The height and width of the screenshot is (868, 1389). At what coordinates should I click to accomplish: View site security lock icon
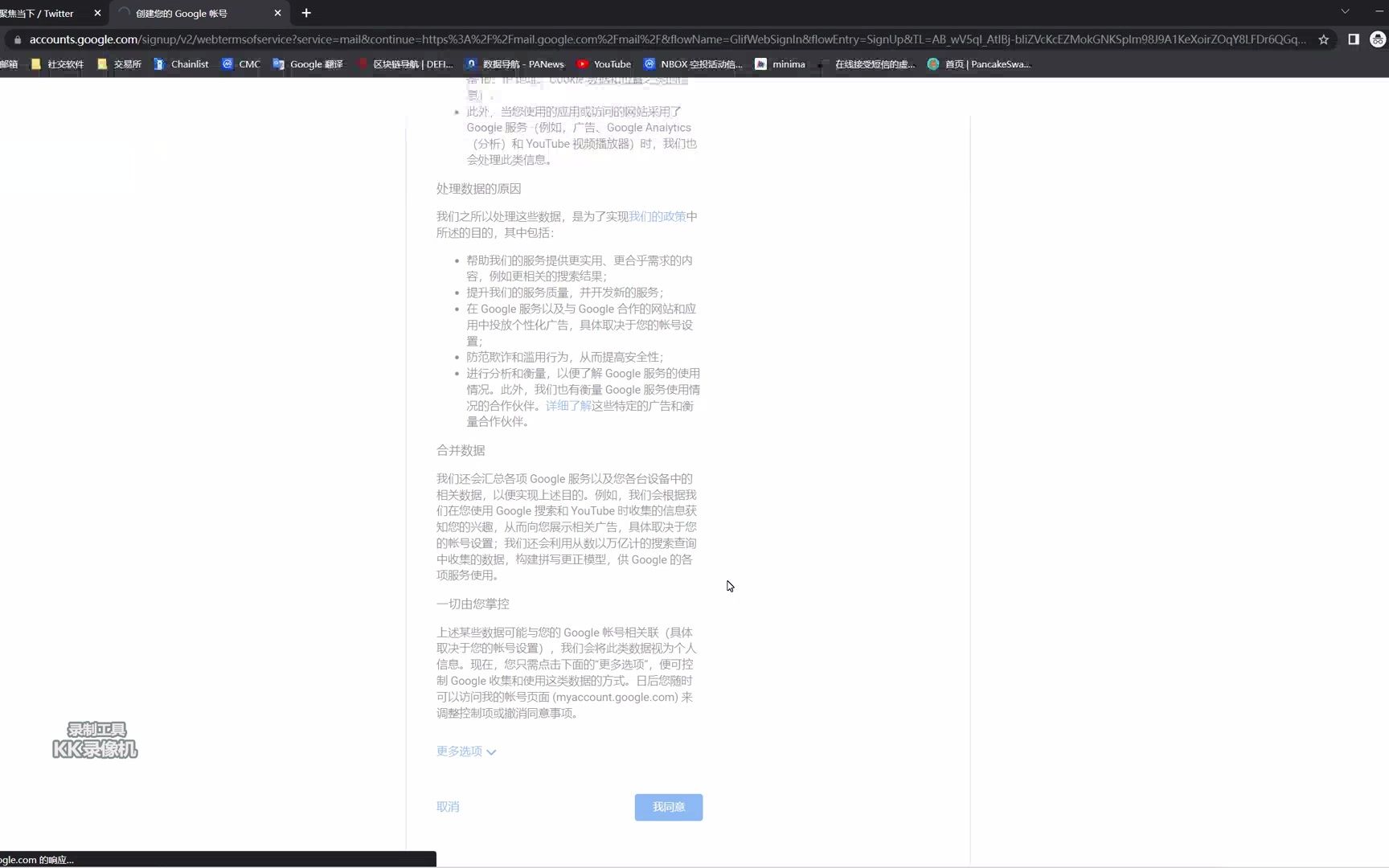pyautogui.click(x=17, y=39)
